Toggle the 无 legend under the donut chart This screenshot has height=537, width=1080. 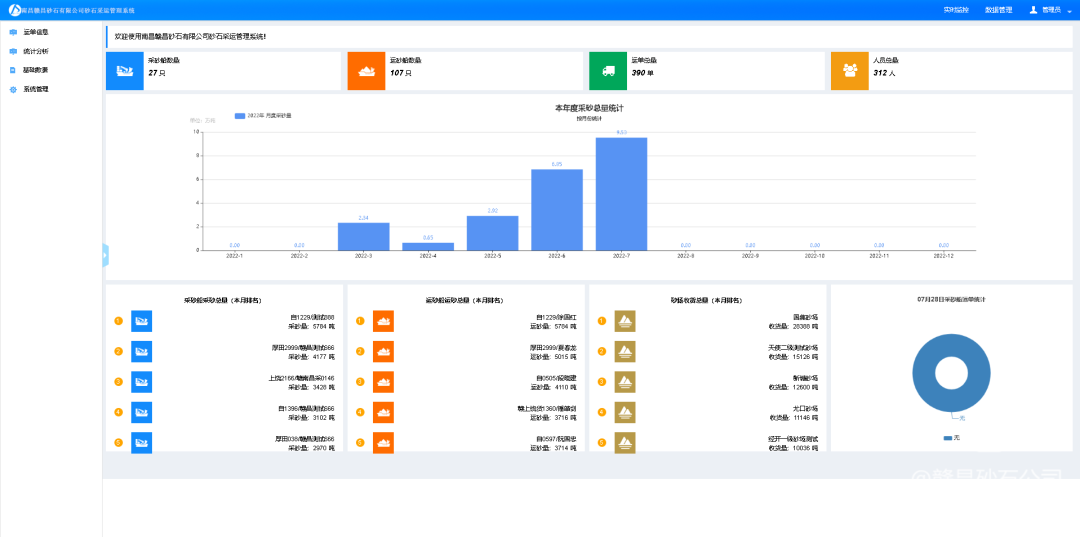[x=951, y=438]
